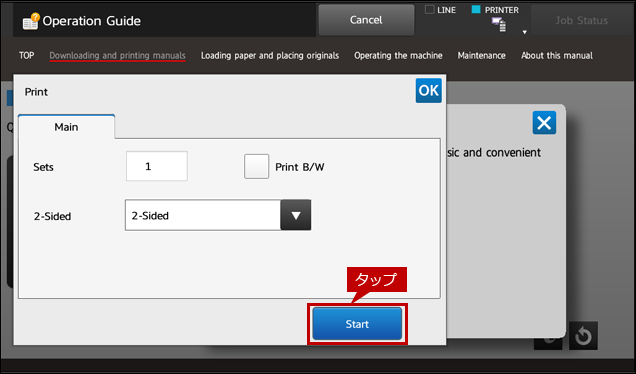Open Operating the machine section
Viewport: 636px width, 374px height.
tap(398, 56)
